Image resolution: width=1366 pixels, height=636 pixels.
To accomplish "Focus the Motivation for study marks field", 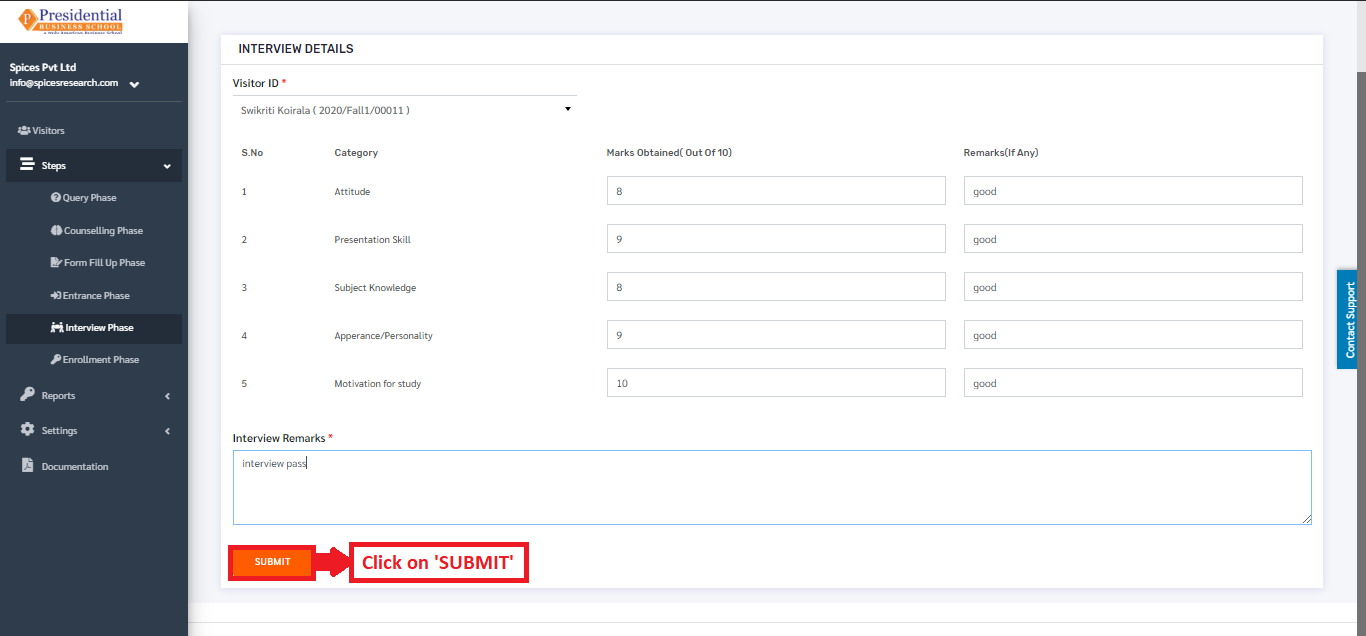I will pos(776,383).
